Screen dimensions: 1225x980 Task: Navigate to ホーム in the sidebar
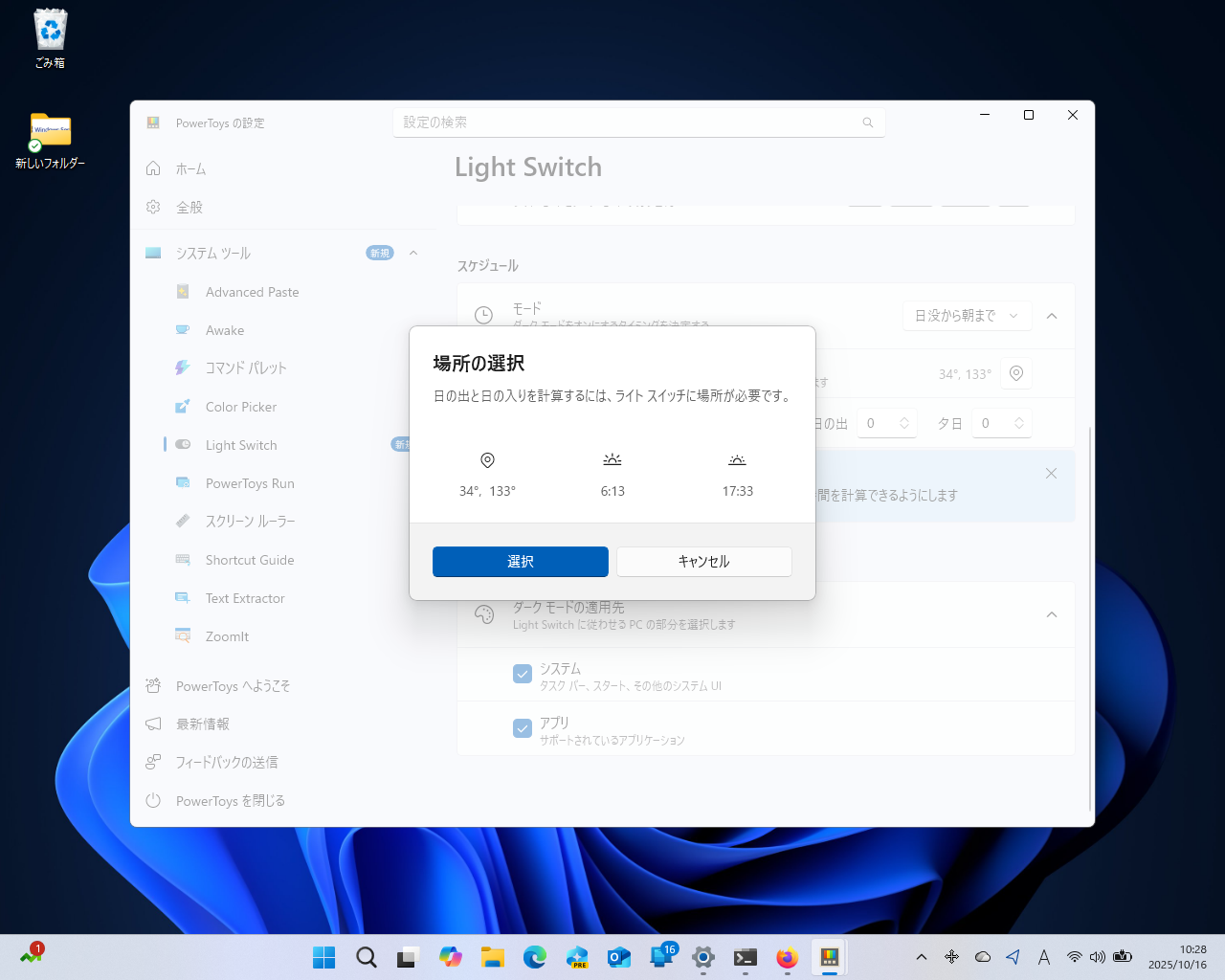pos(190,167)
